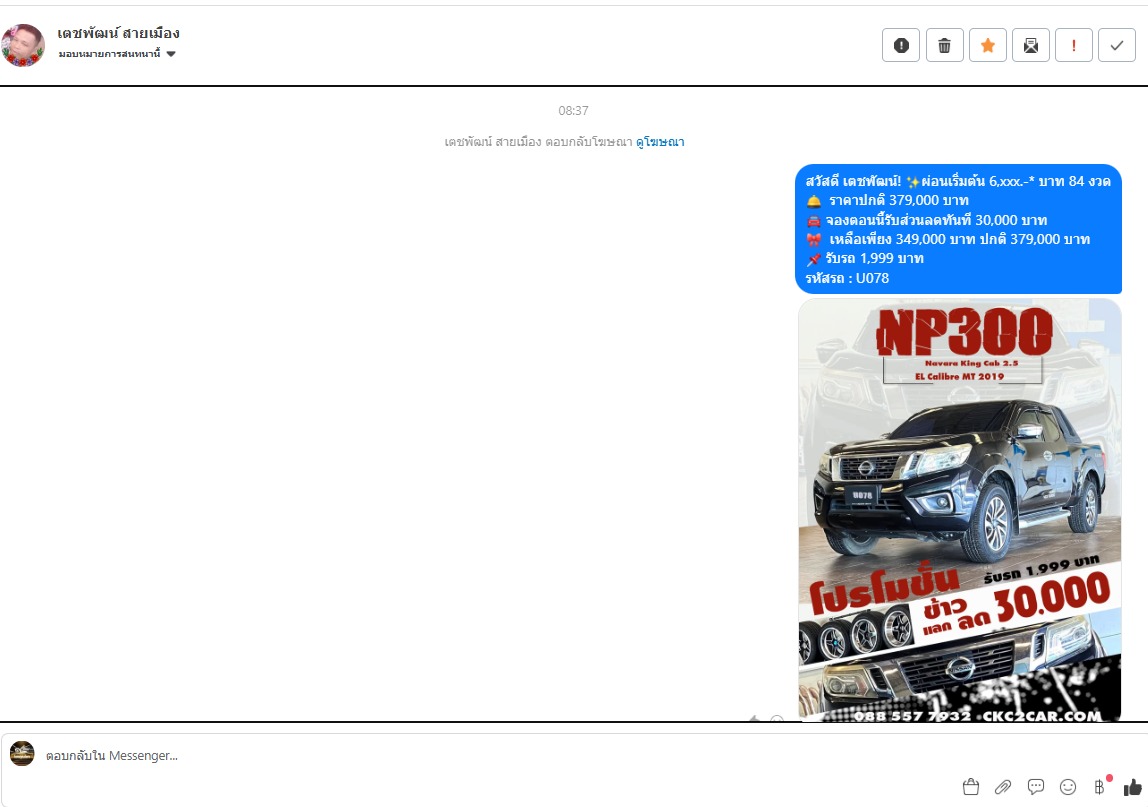Viewport: 1148px width, 807px height.
Task: Open emoji picker smiley icon
Action: point(1068,787)
